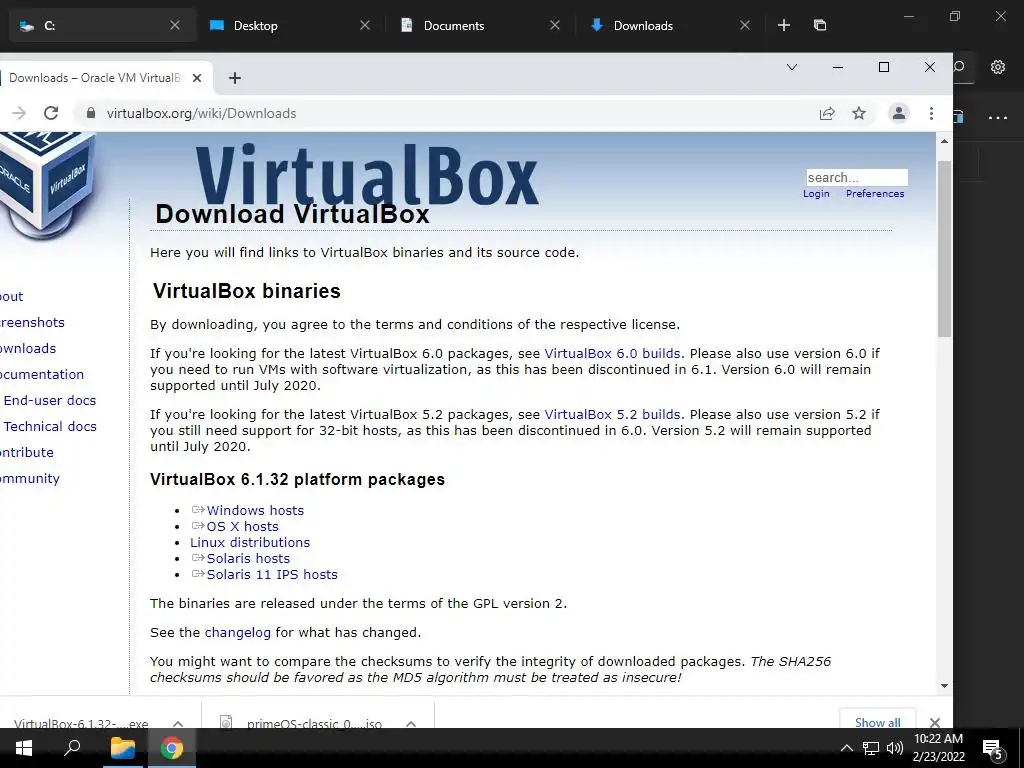Open Chrome's three-dot menu
The width and height of the screenshot is (1024, 768).
click(931, 113)
